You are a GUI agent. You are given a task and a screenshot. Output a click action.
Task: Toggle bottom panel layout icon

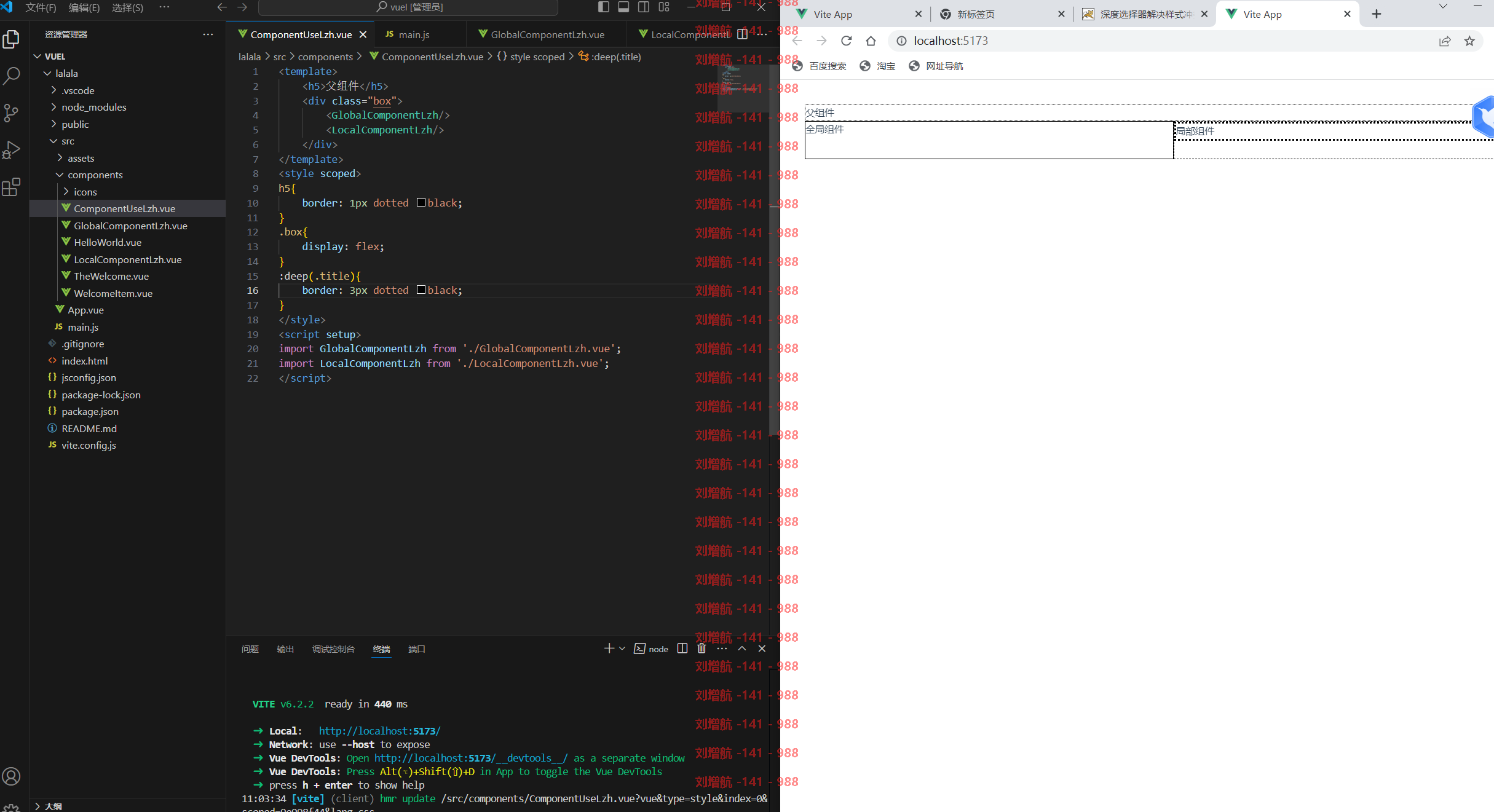623,7
